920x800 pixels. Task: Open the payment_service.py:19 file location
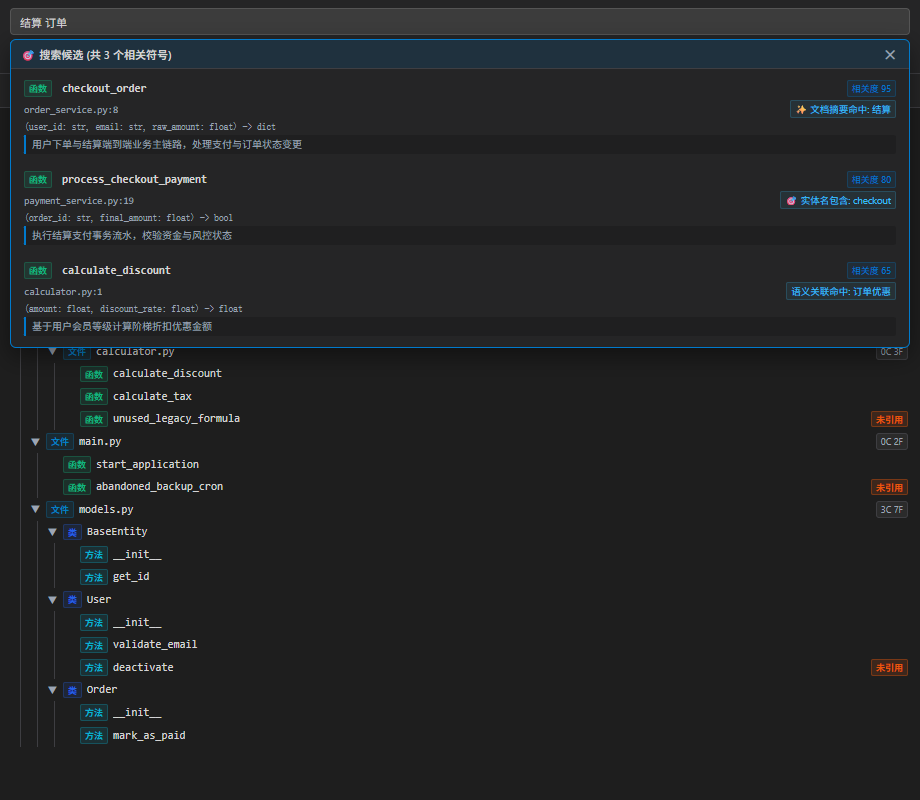tap(79, 201)
